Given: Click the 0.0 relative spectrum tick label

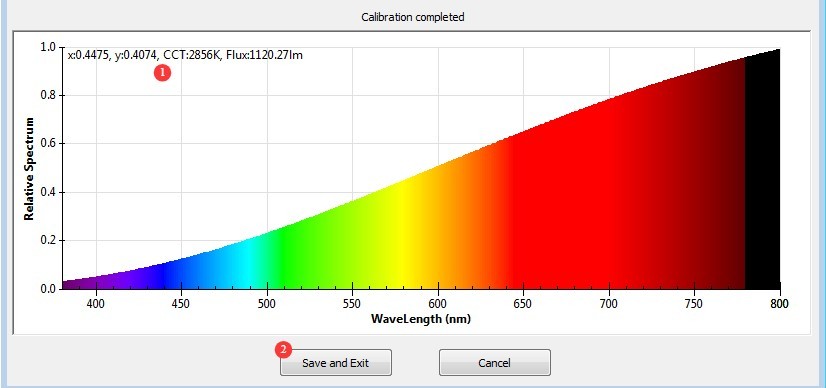Looking at the screenshot, I should (48, 289).
